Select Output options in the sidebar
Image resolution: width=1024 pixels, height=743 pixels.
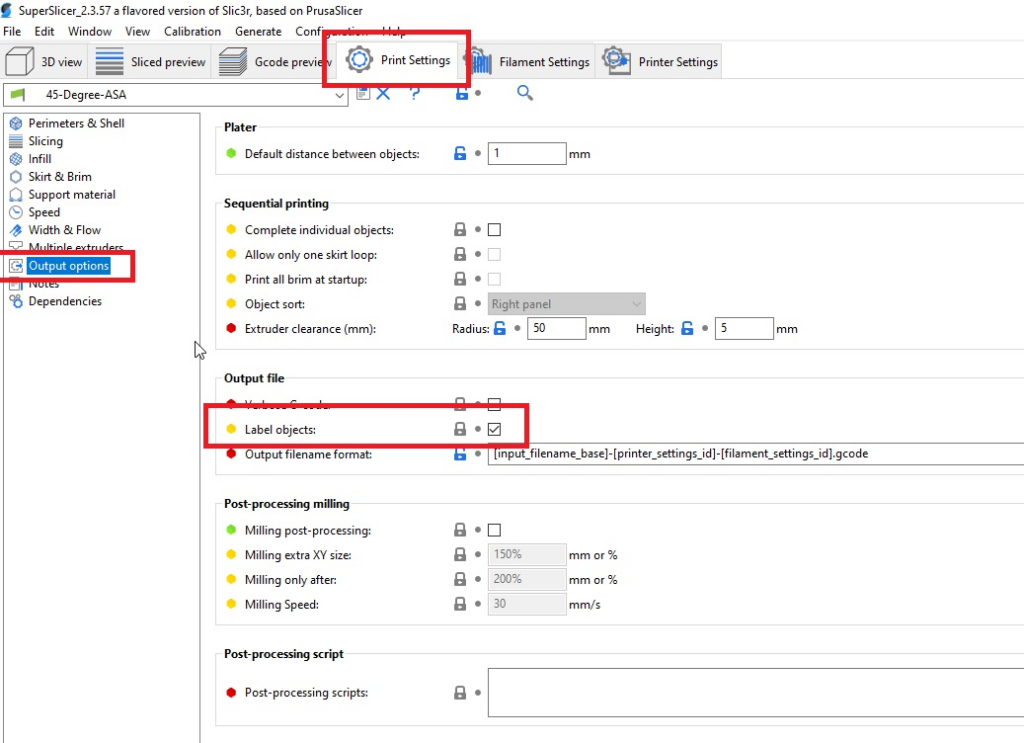pyautogui.click(x=69, y=266)
